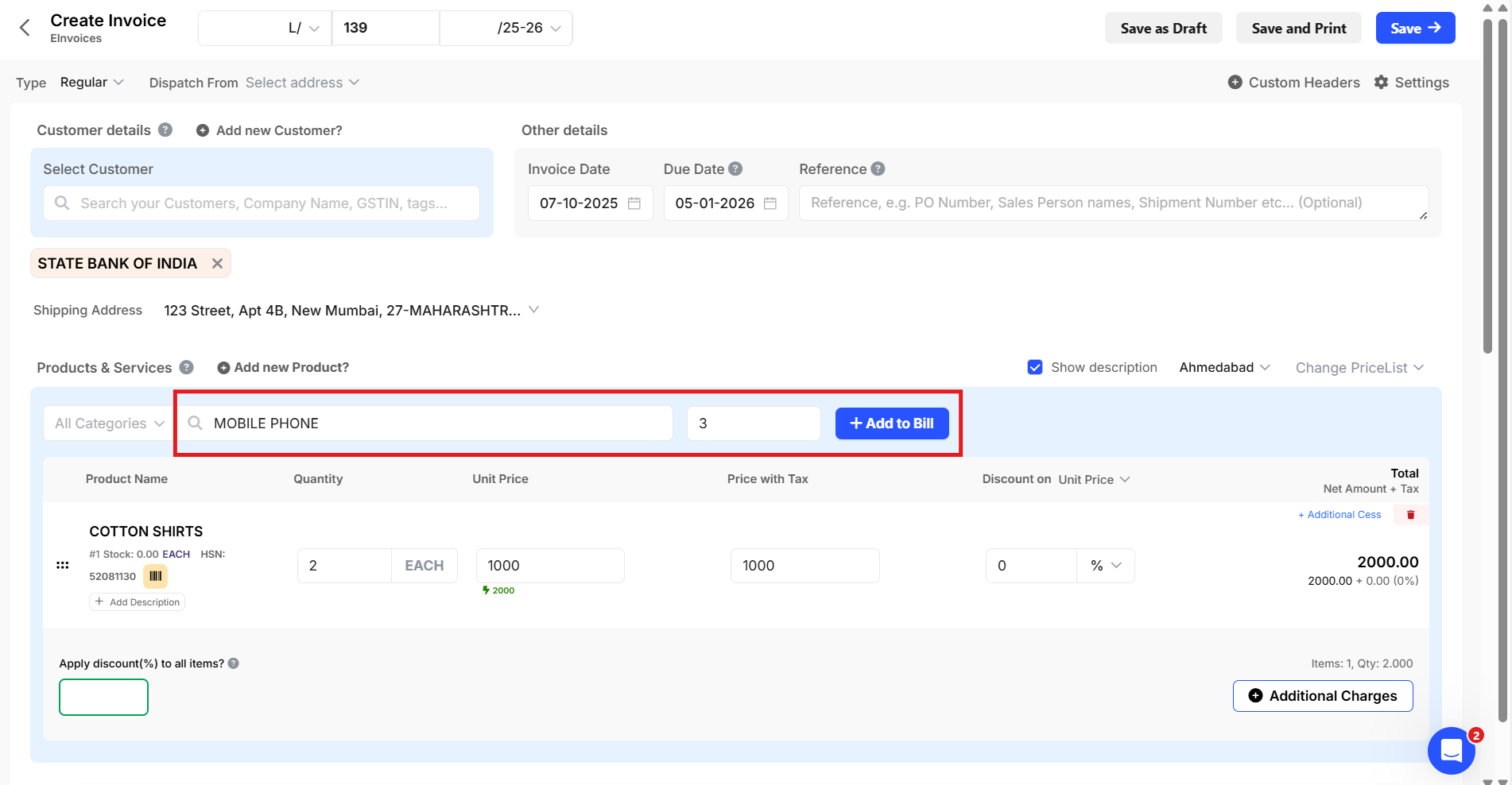The height and width of the screenshot is (785, 1512).
Task: Expand the Shipping Address dropdown
Action: 351,310
